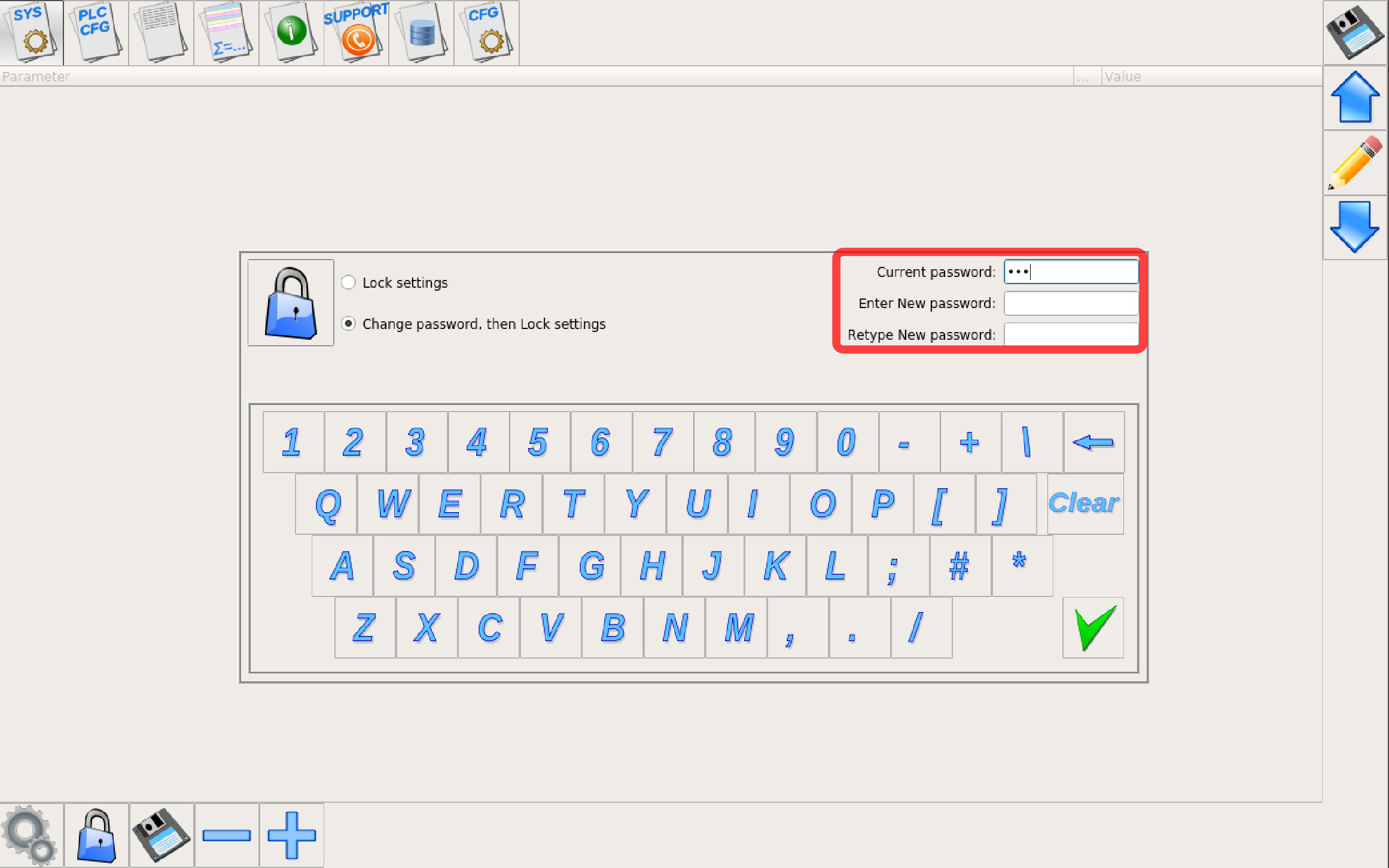Click the bottom blue plus button

point(291,835)
